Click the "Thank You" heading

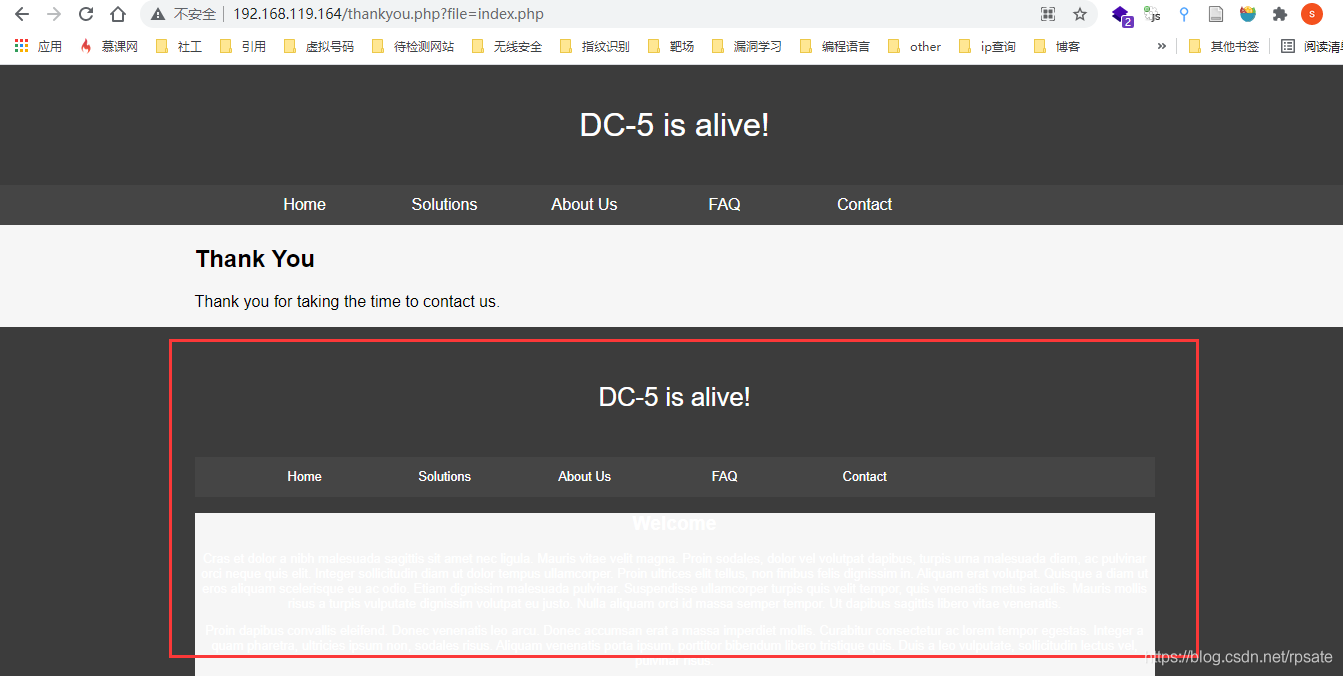(x=255, y=259)
